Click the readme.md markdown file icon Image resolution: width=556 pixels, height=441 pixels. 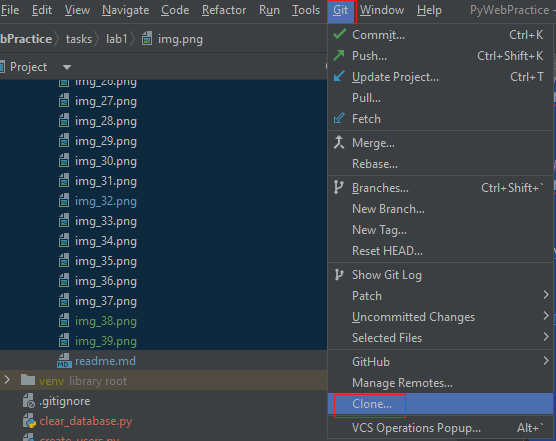[64, 361]
